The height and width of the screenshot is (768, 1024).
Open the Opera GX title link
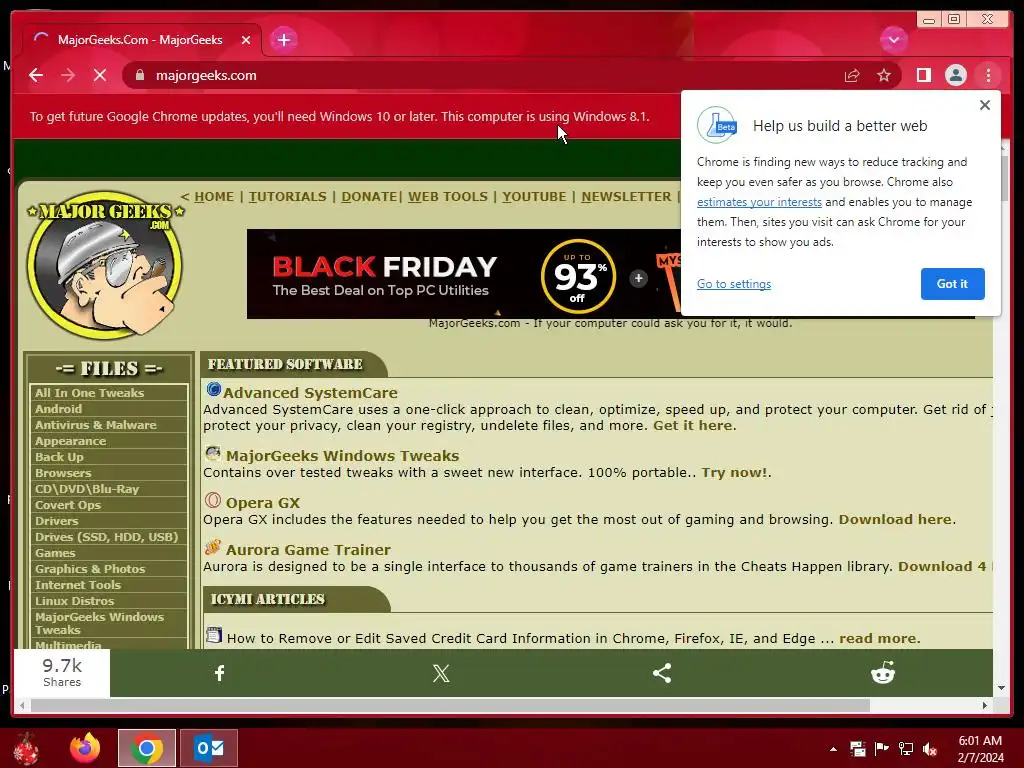(263, 503)
